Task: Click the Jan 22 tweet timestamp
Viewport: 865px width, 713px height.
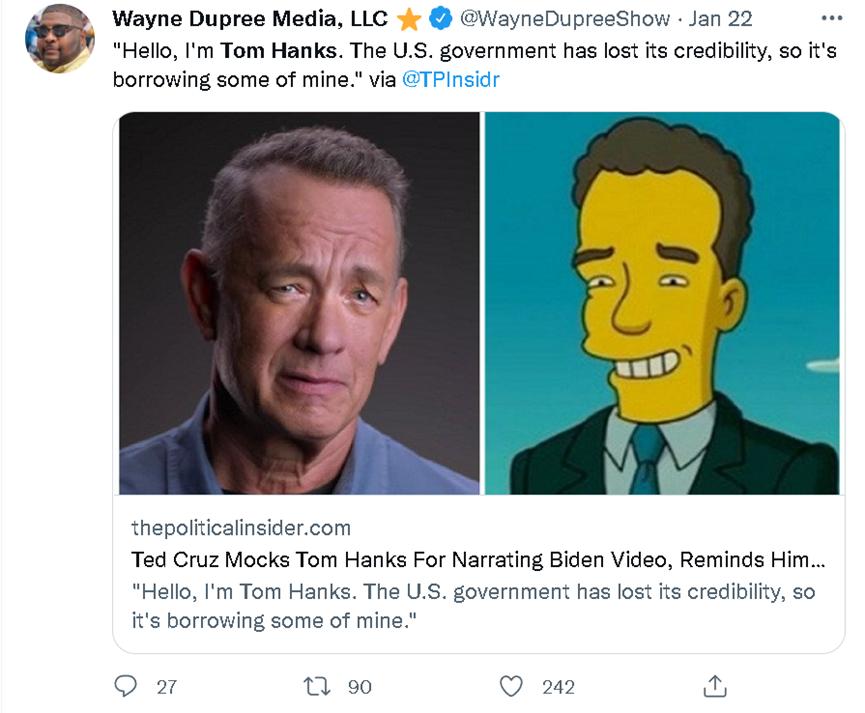Action: coord(721,19)
